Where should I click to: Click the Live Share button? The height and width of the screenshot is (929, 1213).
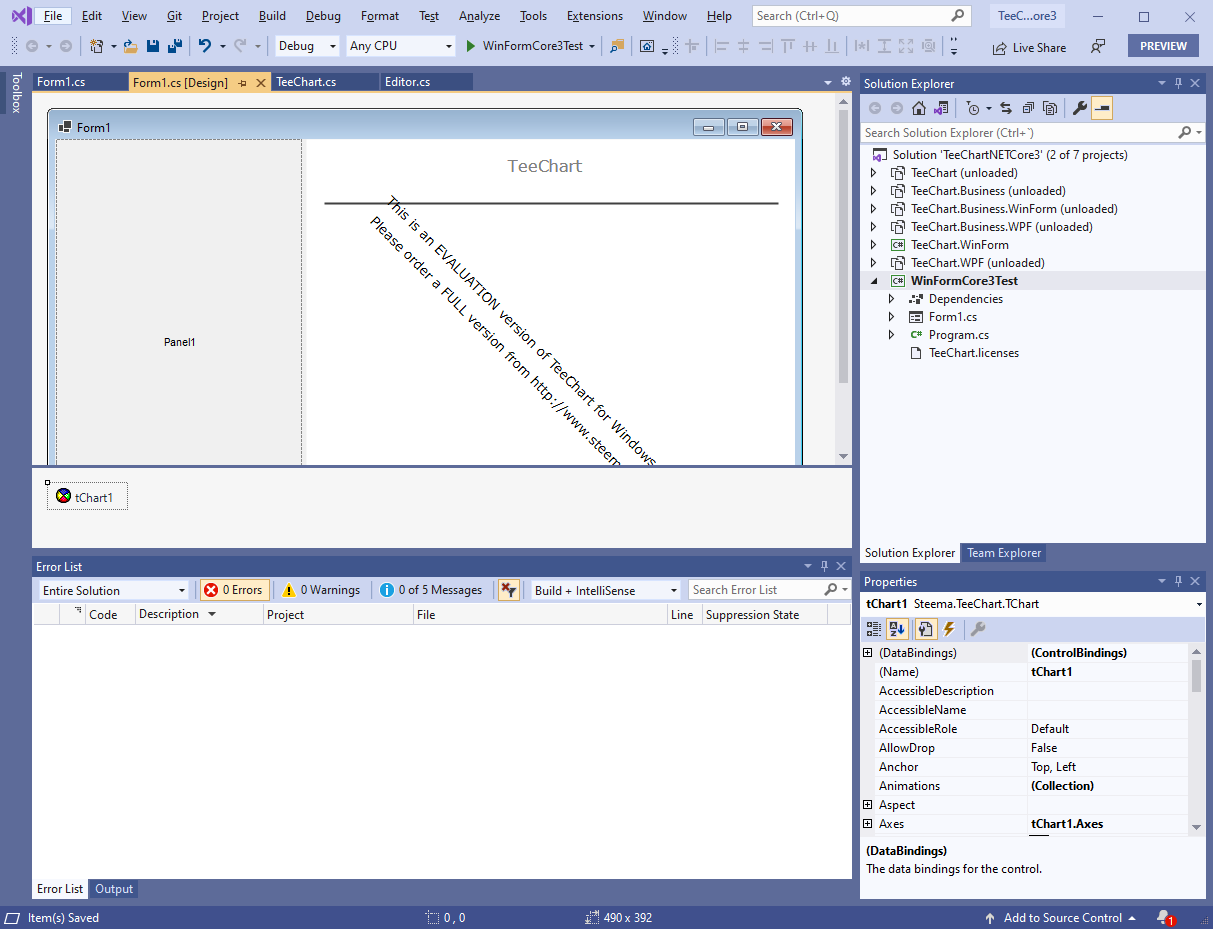click(x=1029, y=47)
